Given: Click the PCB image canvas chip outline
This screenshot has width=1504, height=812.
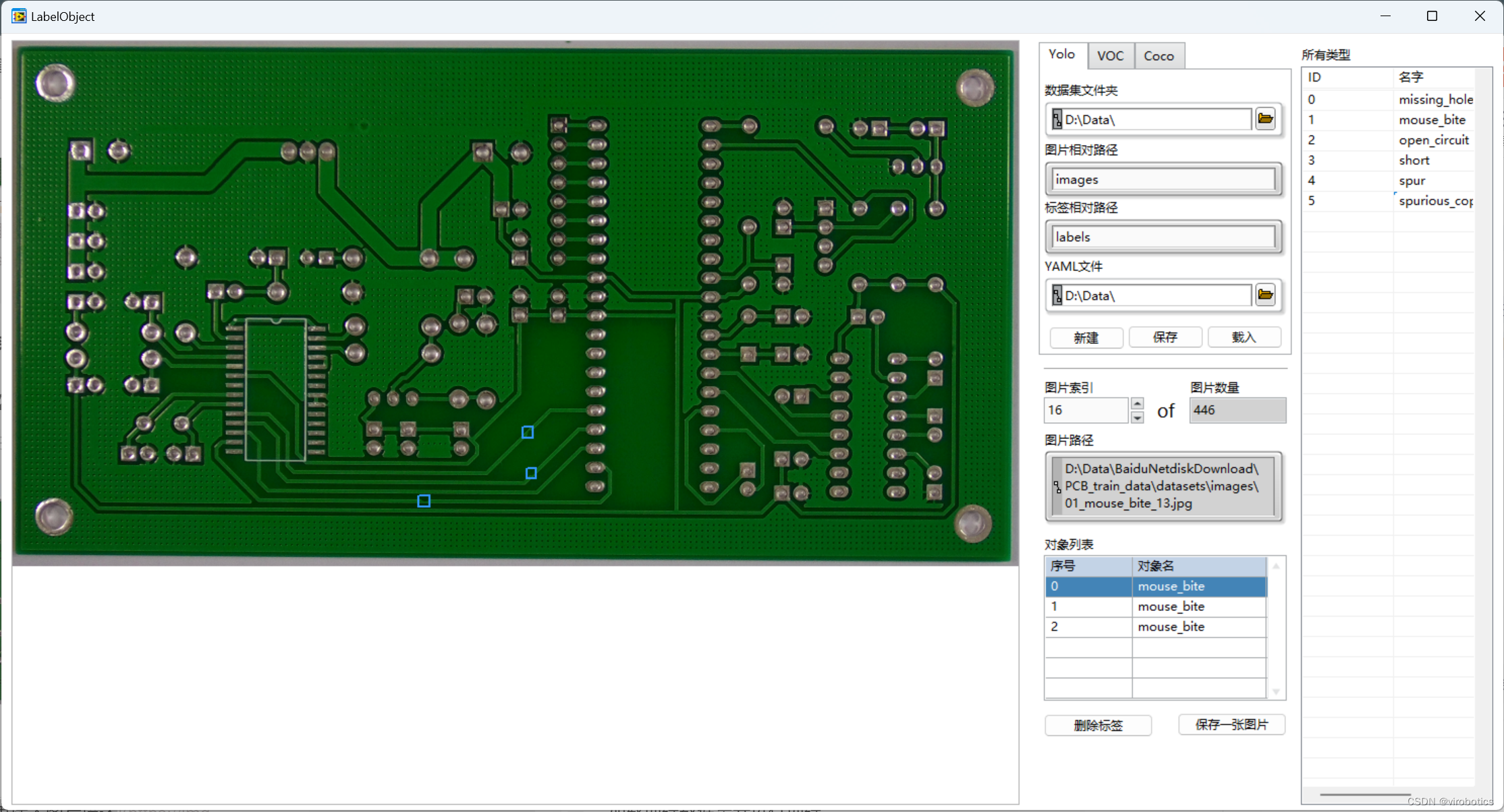Looking at the screenshot, I should 275,390.
